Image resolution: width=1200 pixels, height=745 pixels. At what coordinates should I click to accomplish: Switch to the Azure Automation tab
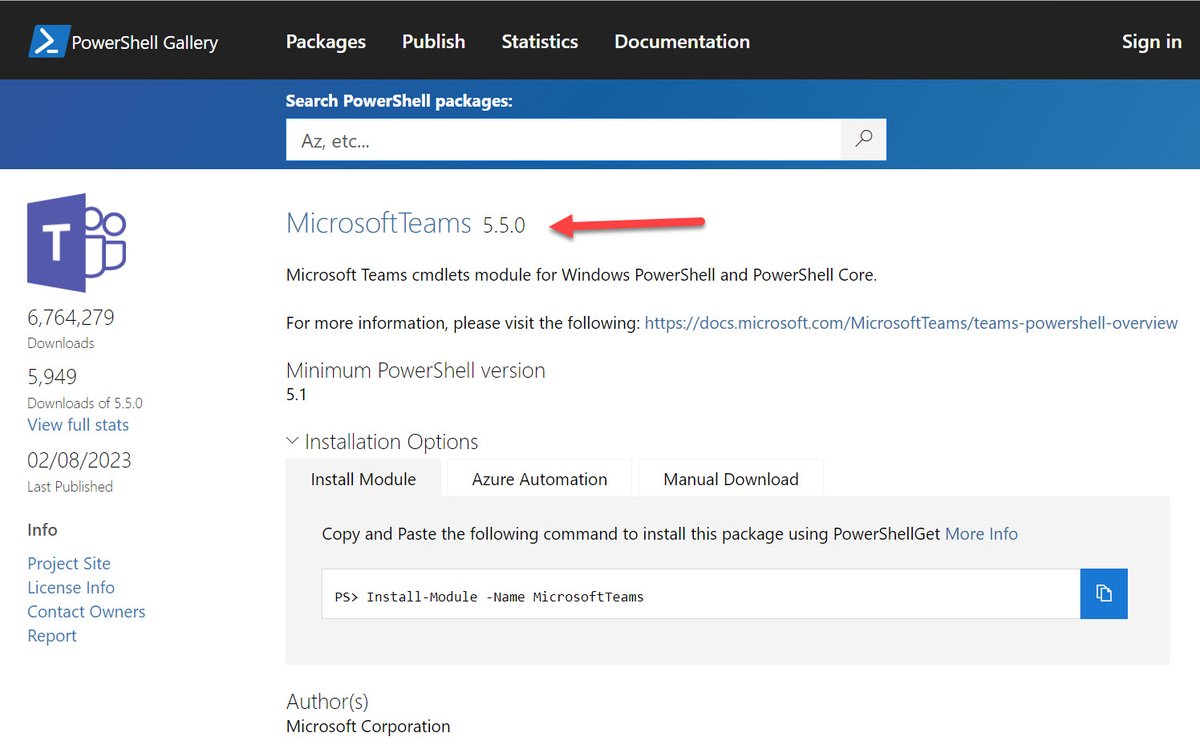coord(538,479)
